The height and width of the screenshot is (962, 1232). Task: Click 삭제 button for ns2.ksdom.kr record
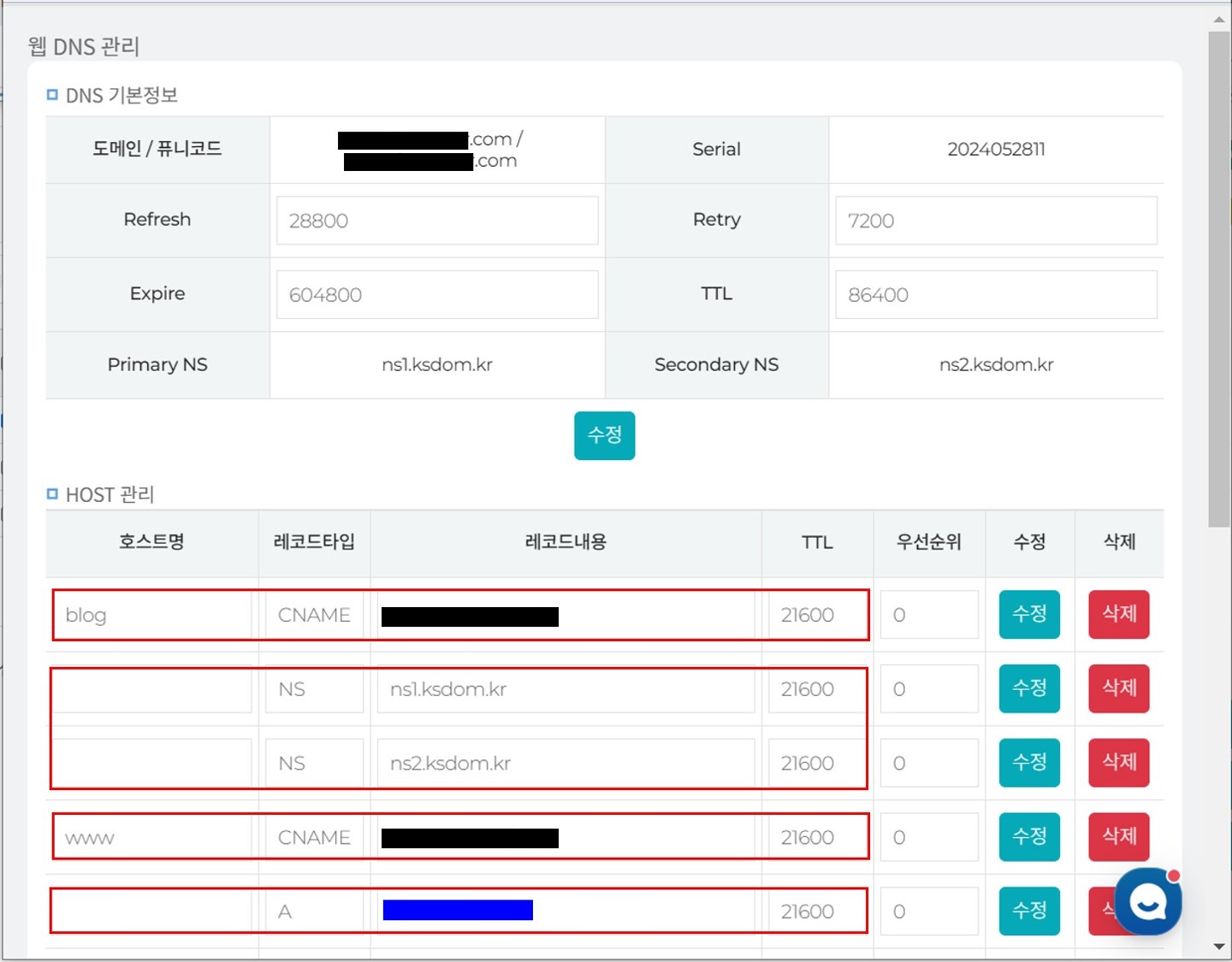tap(1119, 763)
